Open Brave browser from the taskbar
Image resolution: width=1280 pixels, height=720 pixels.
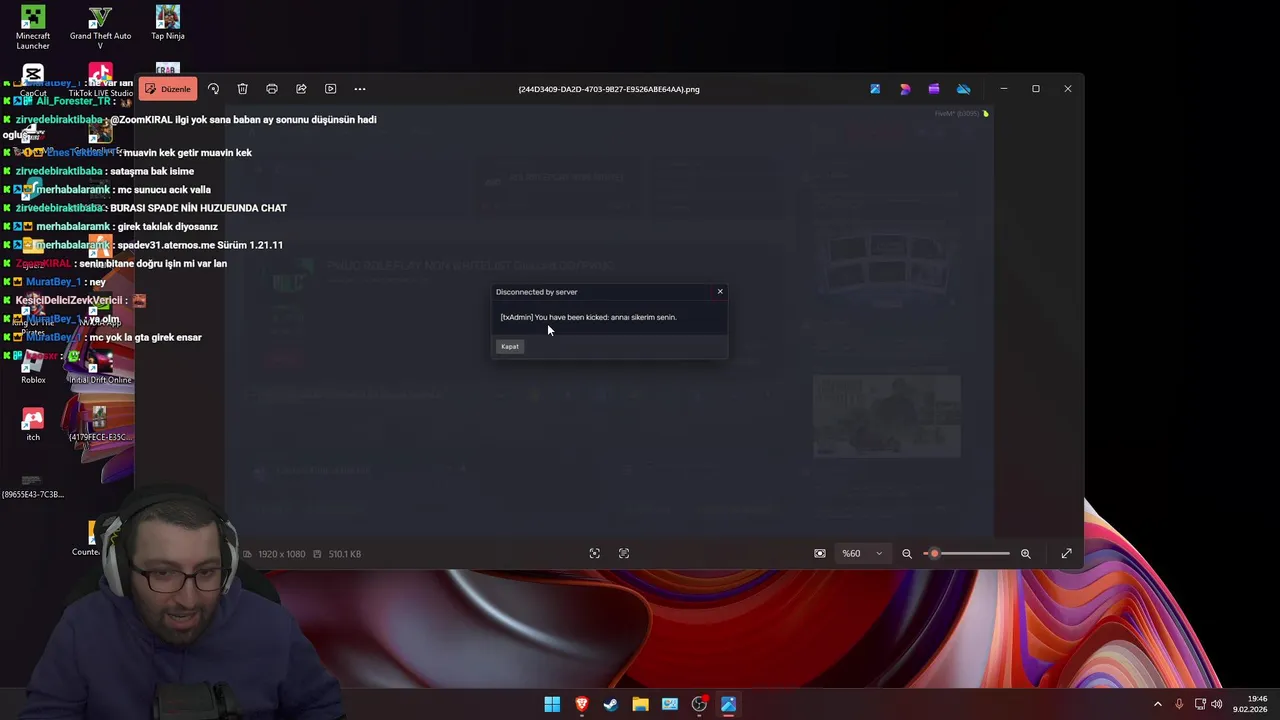(x=581, y=704)
